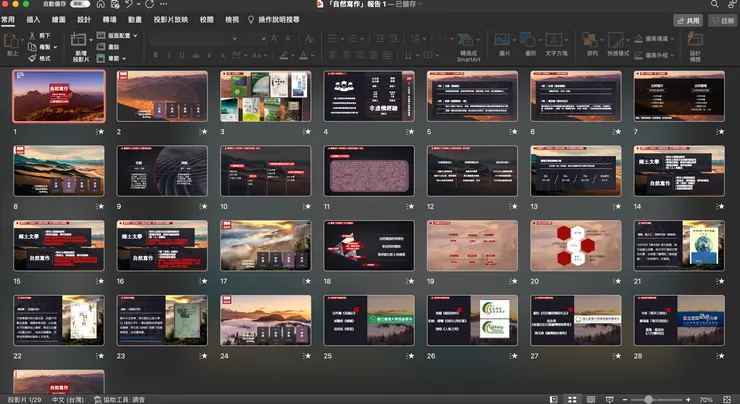Switch to the 投影片放映 (Slide Show) tab
The width and height of the screenshot is (740, 404).
pos(168,19)
